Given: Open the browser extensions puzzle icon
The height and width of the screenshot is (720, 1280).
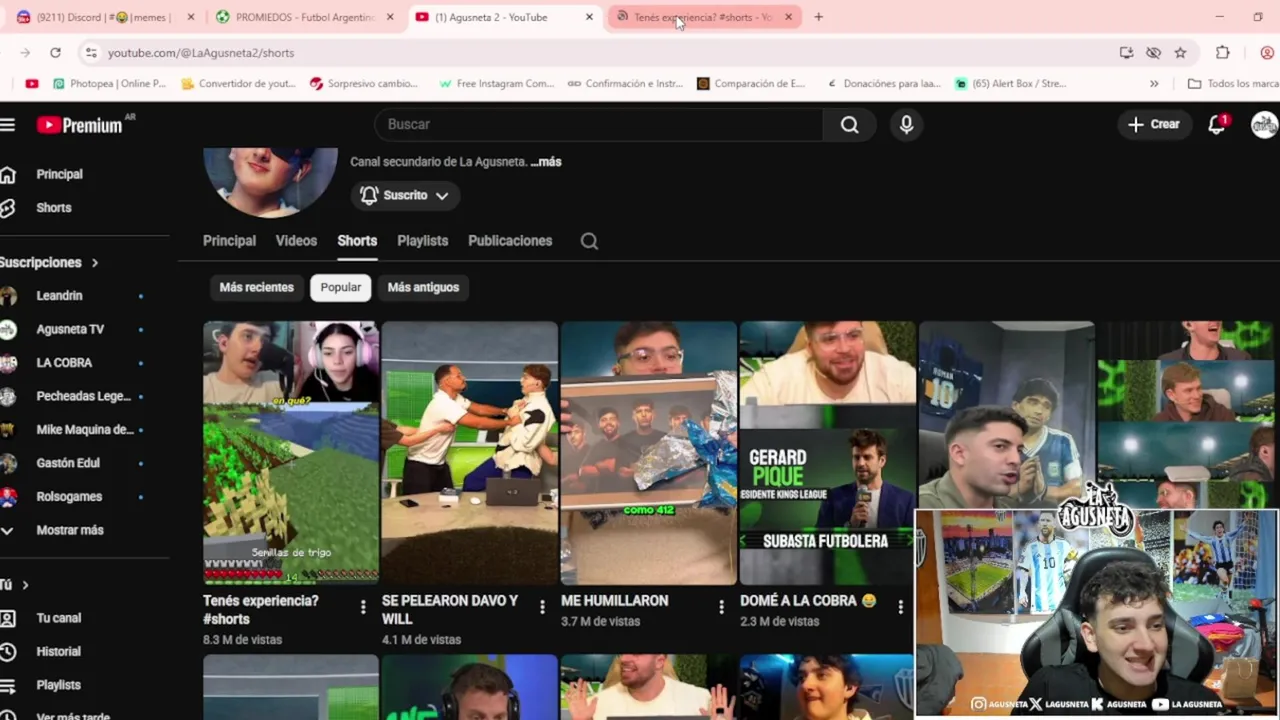Looking at the screenshot, I should (x=1223, y=52).
